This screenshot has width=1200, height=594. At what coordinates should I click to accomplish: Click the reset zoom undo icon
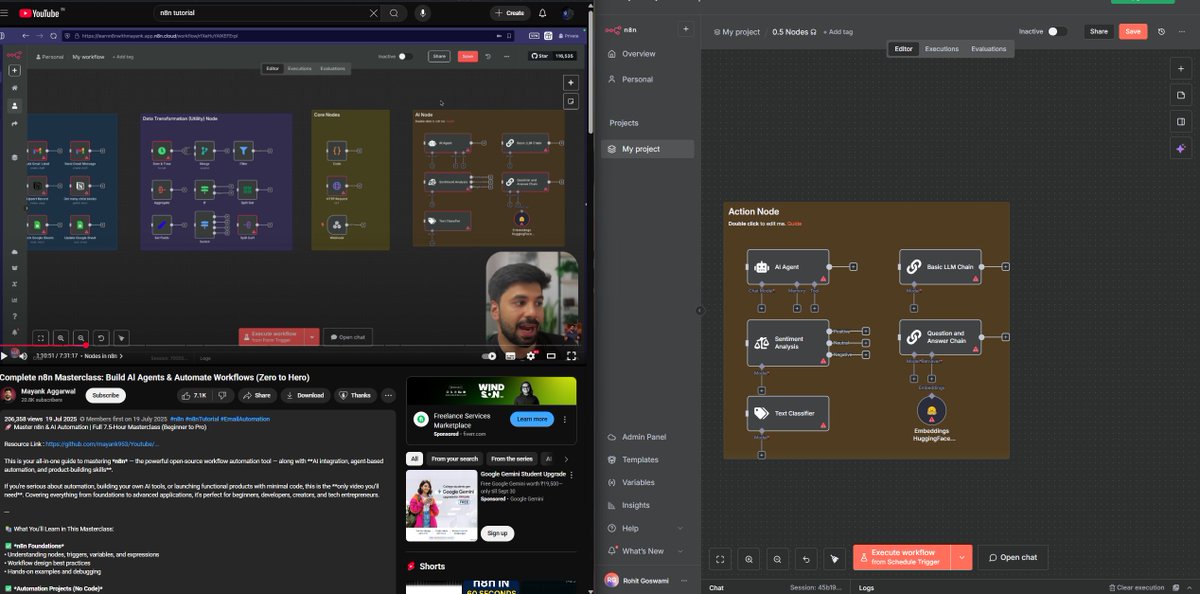point(806,558)
